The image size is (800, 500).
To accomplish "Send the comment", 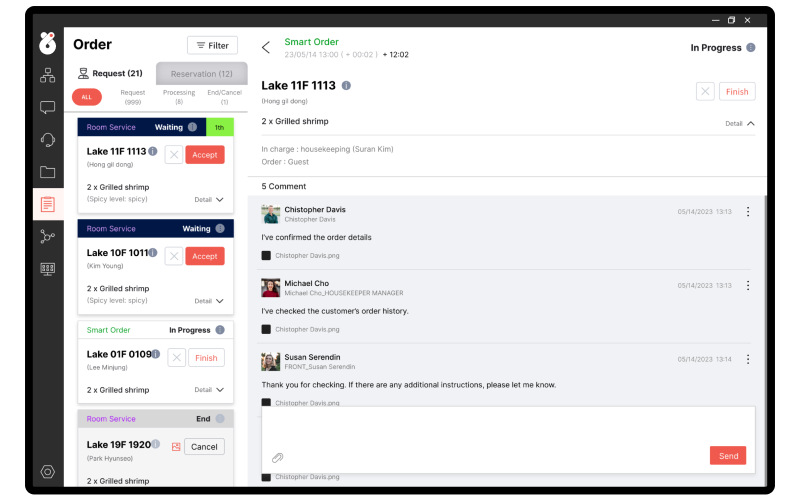I will click(728, 456).
